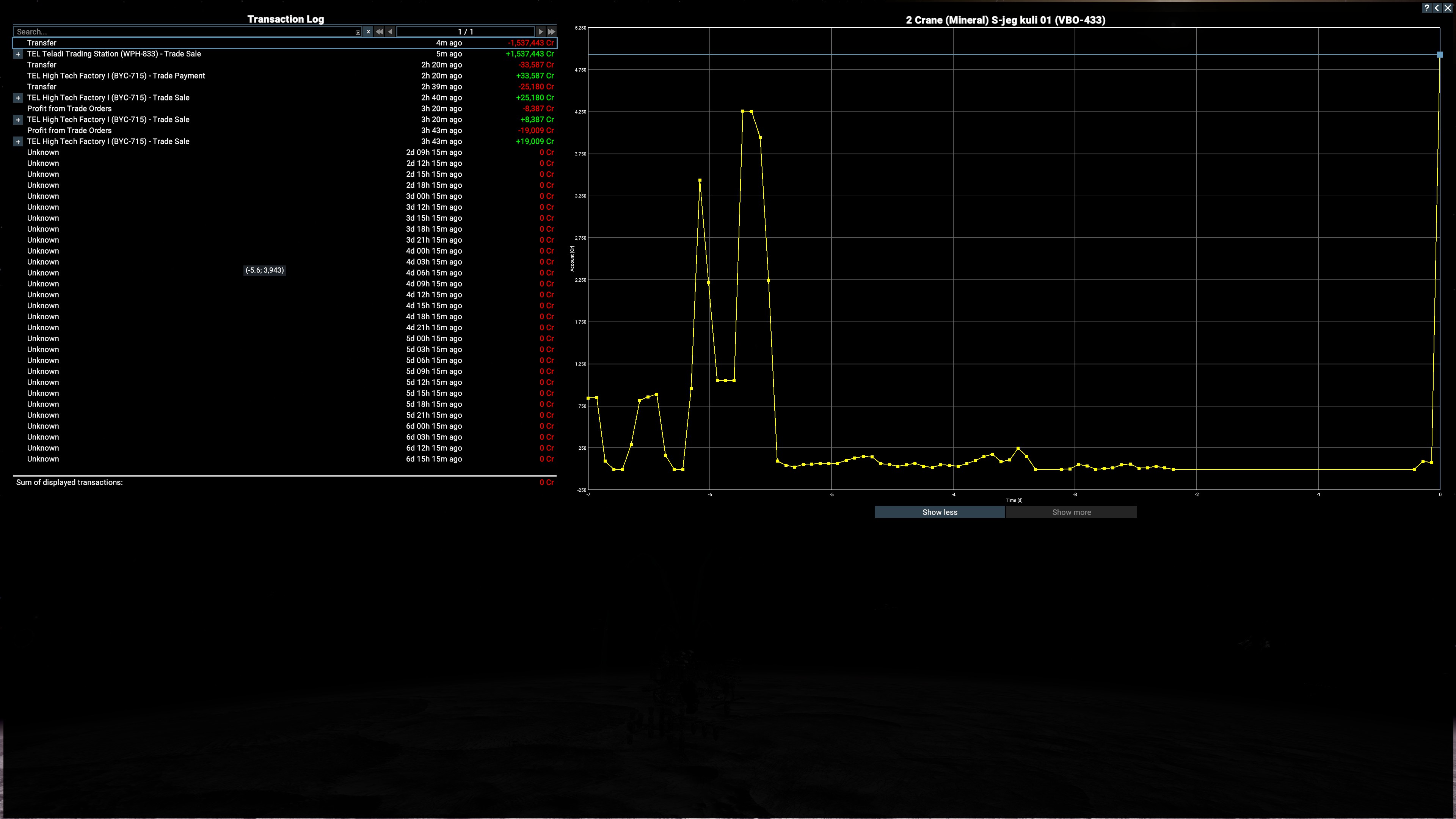
Task: Close the Transaction Log menu
Action: coord(1448,8)
